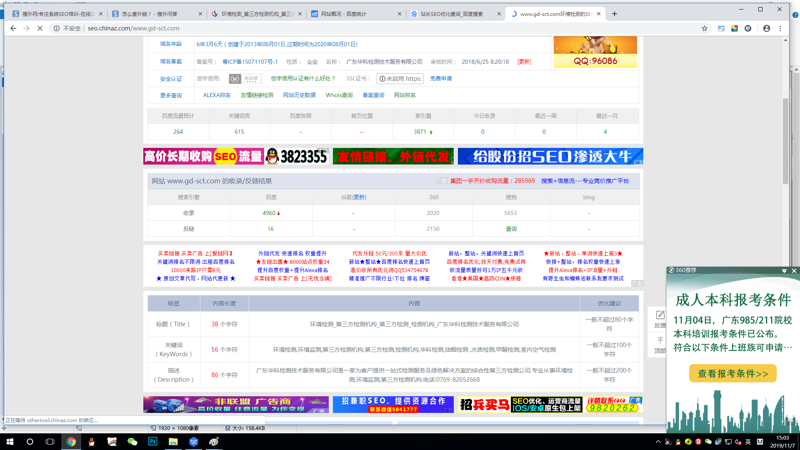Image resolution: width=800 pixels, height=450 pixels.
Task: Click the QQ:96086 advertisement banner
Action: pos(595,54)
